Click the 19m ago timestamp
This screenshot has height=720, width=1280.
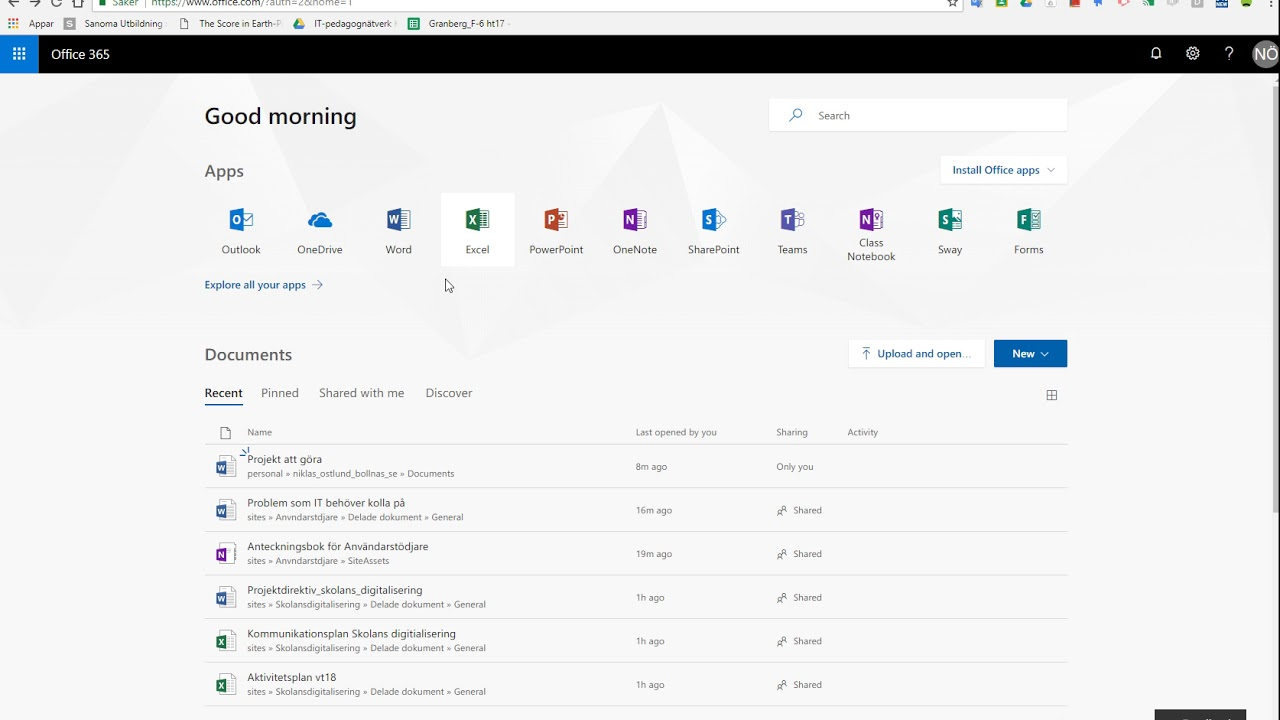click(x=654, y=554)
